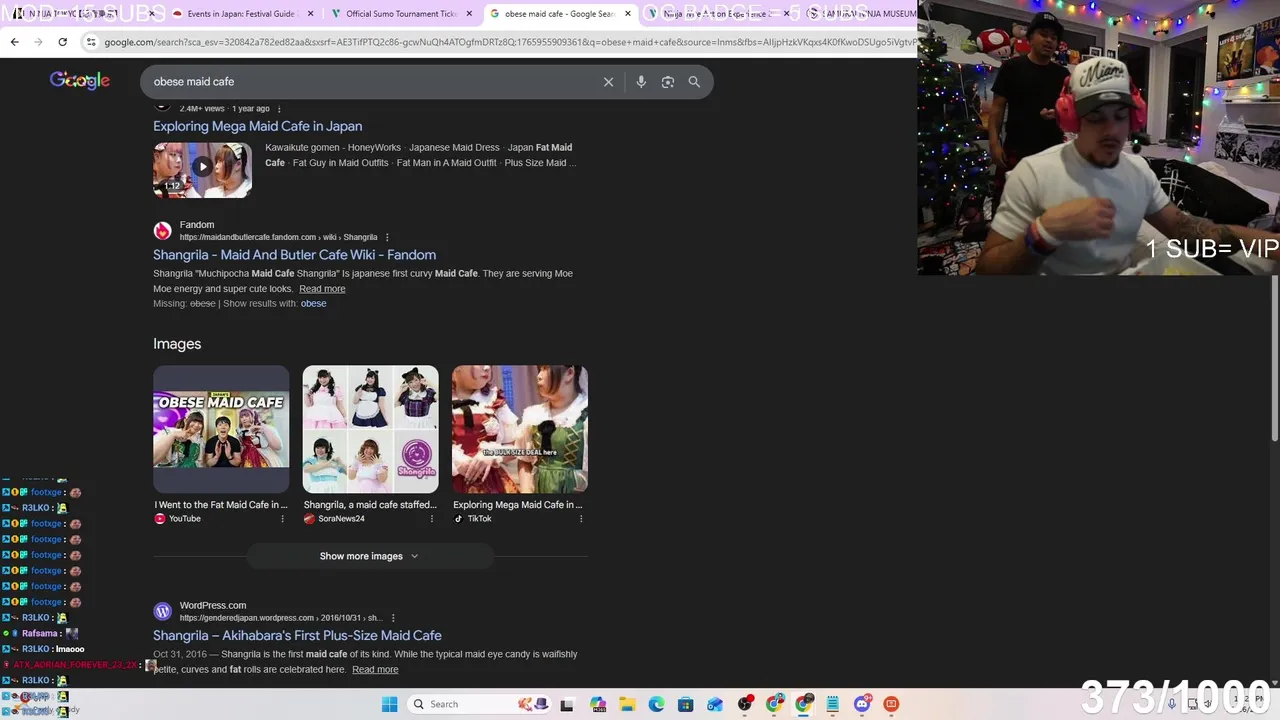Open Microsoft Store from taskbar
This screenshot has width=1280, height=720.
coord(686,704)
